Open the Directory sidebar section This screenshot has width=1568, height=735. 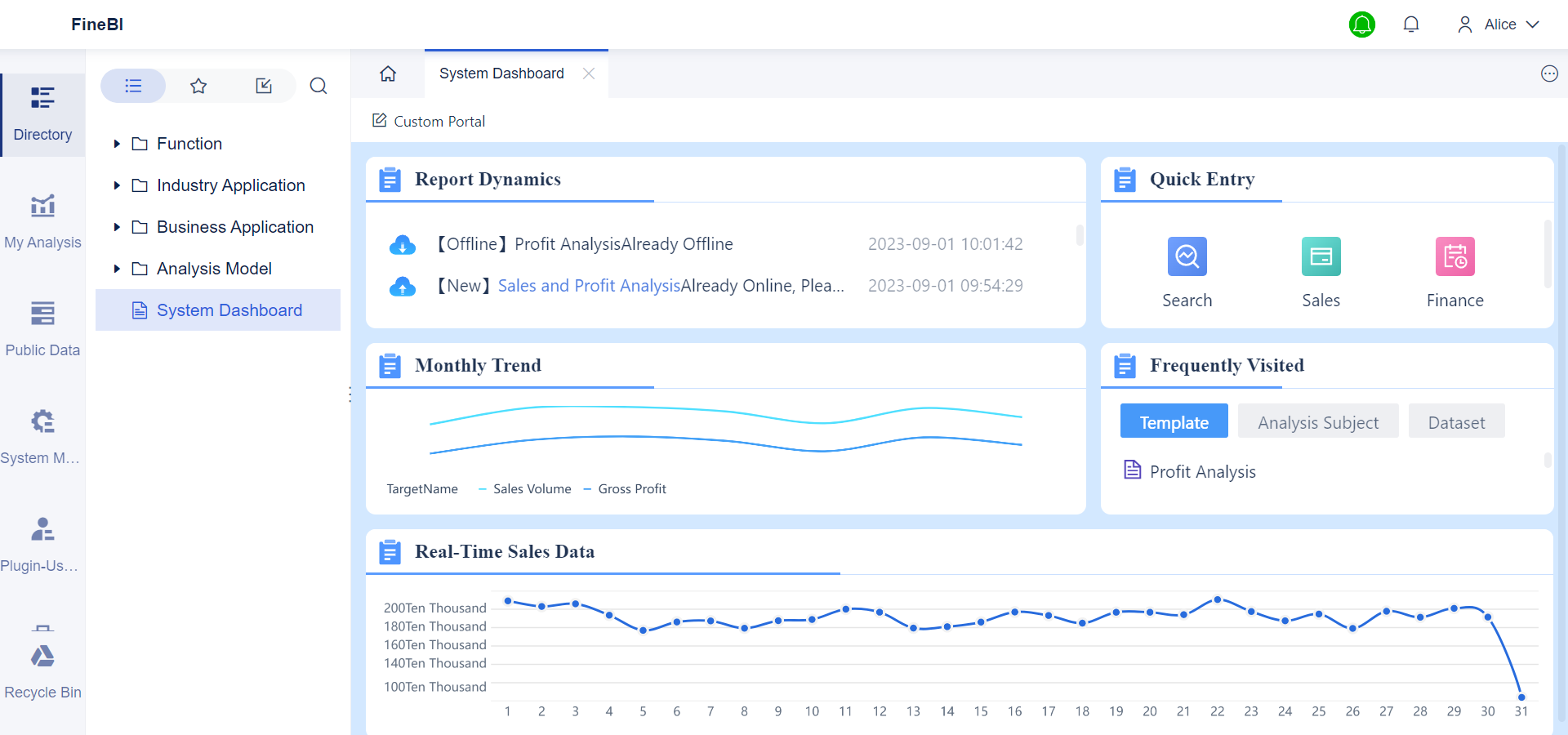[x=42, y=114]
